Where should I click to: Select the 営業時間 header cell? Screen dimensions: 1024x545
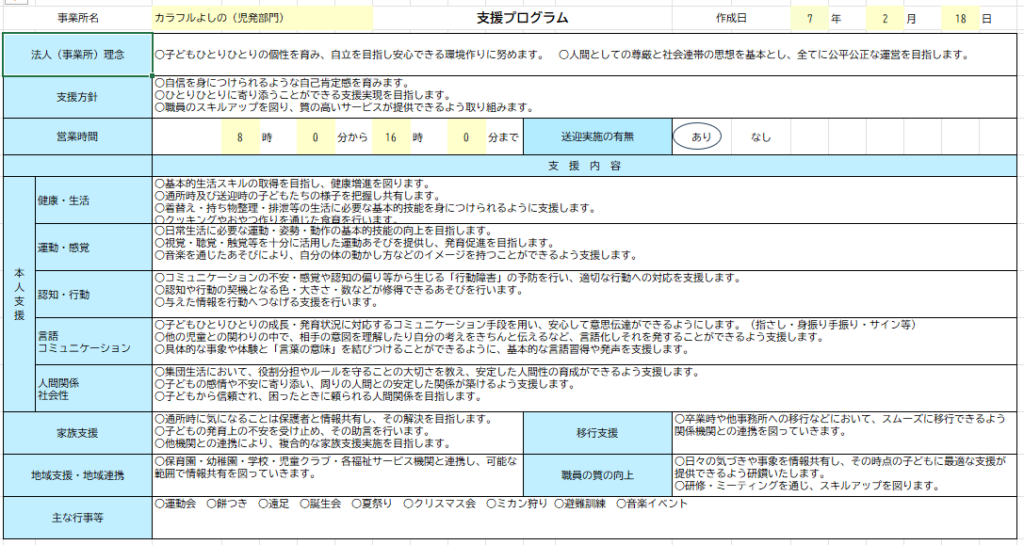[78, 137]
